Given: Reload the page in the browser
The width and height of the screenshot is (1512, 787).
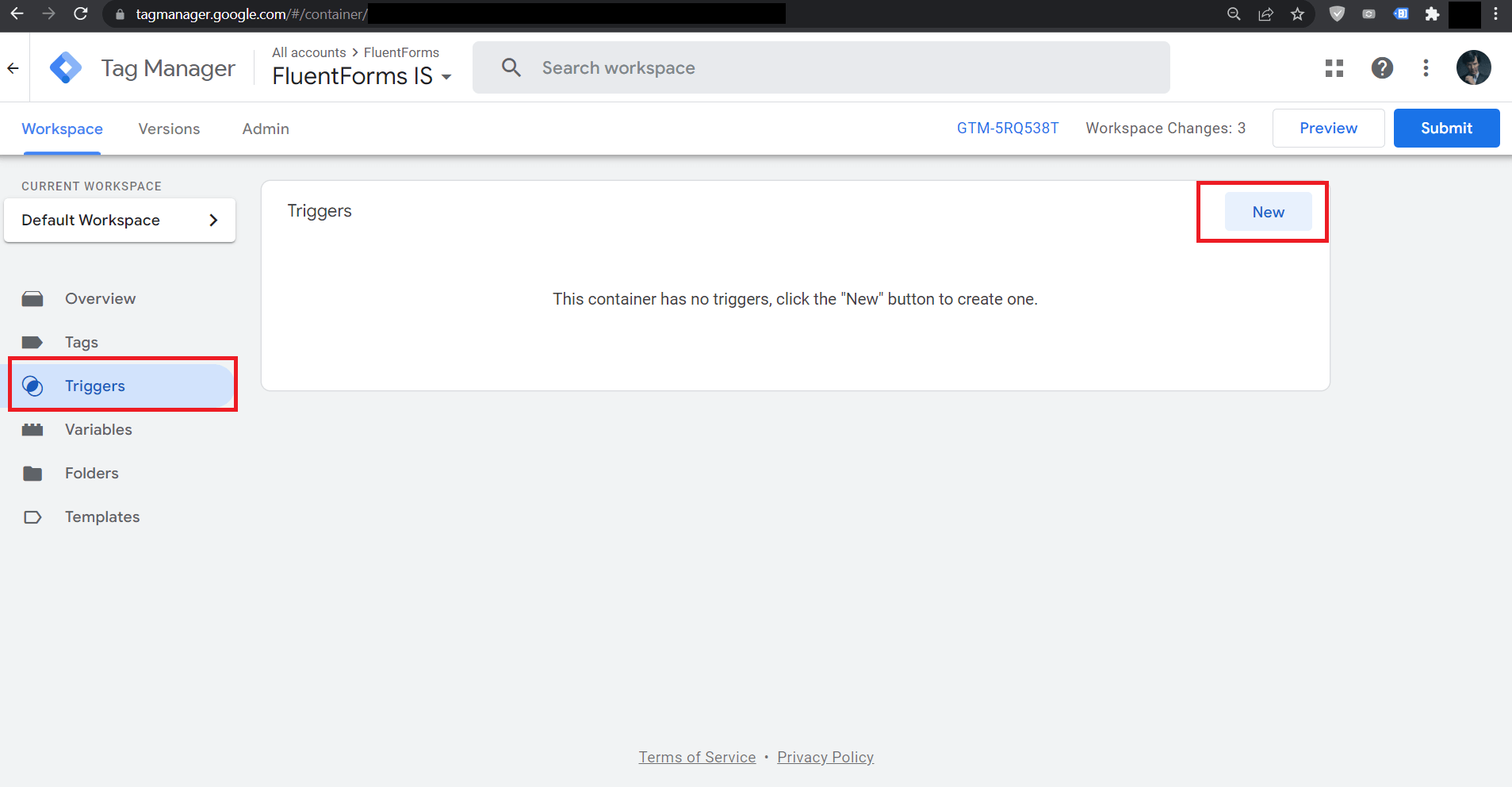Looking at the screenshot, I should click(80, 14).
